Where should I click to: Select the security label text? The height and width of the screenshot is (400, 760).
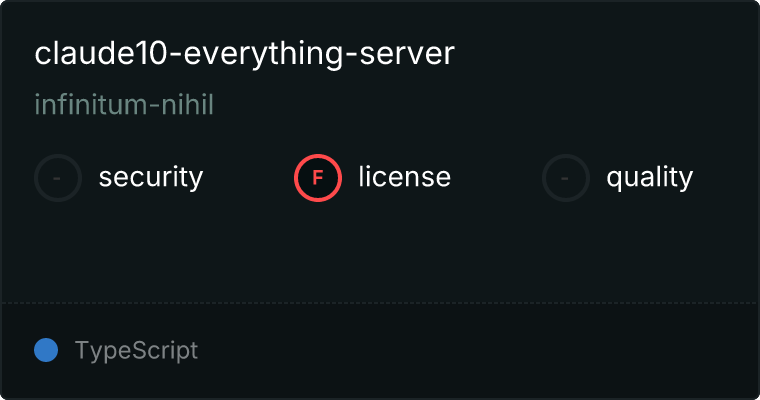point(151,177)
